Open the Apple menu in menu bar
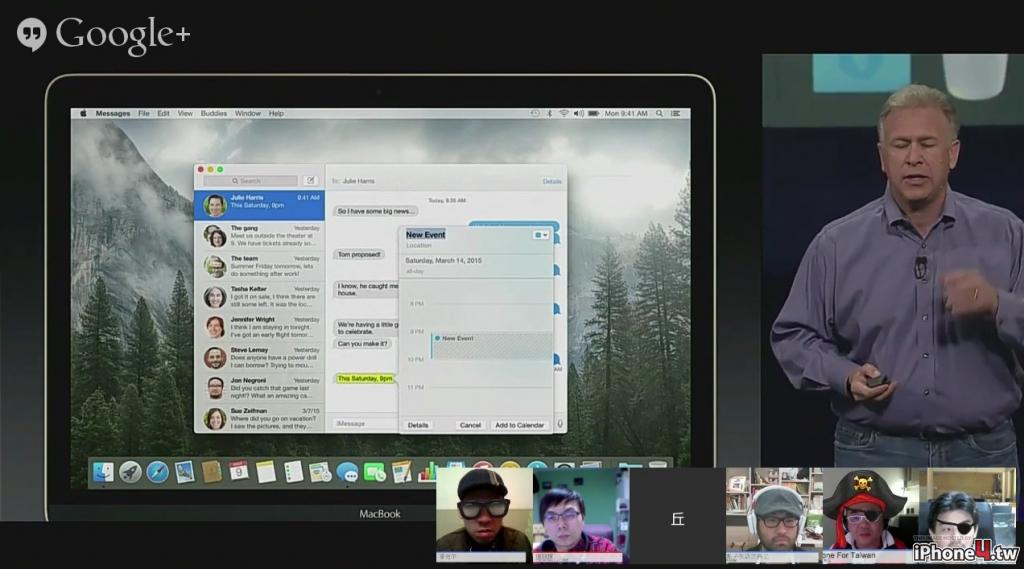 (83, 114)
